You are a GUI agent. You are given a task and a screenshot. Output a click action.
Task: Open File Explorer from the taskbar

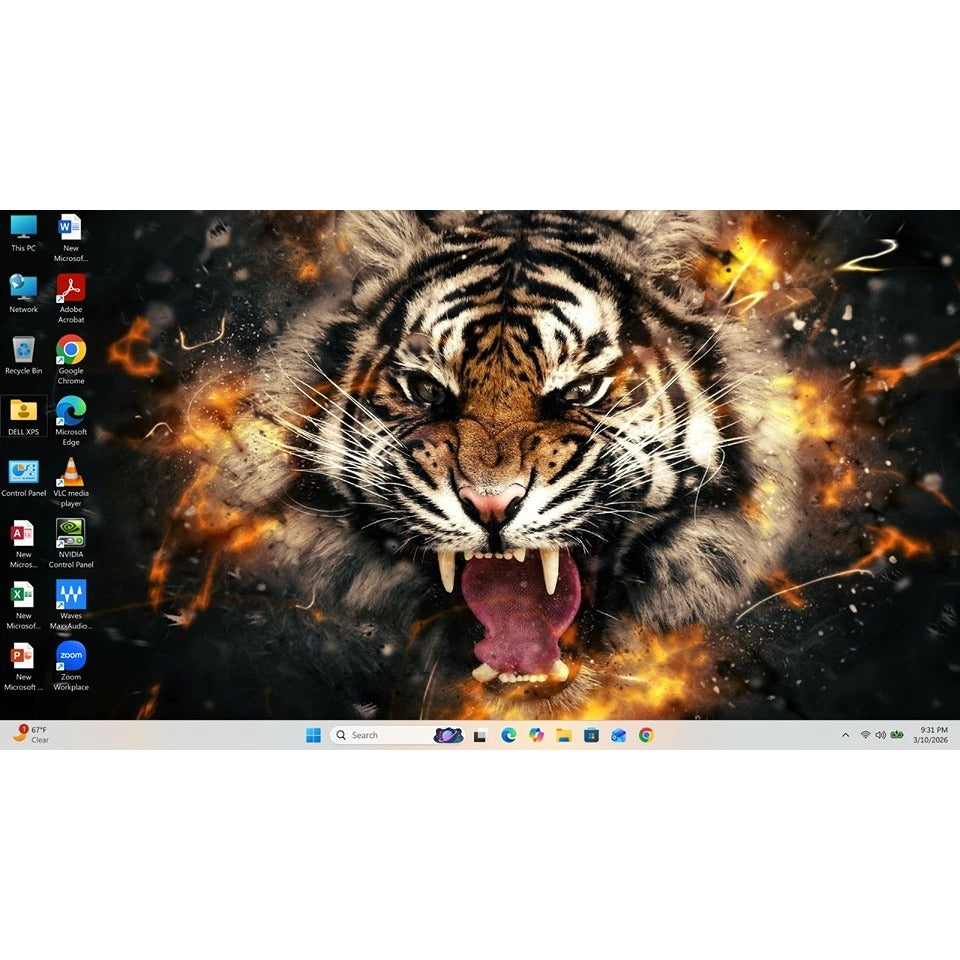pyautogui.click(x=564, y=735)
